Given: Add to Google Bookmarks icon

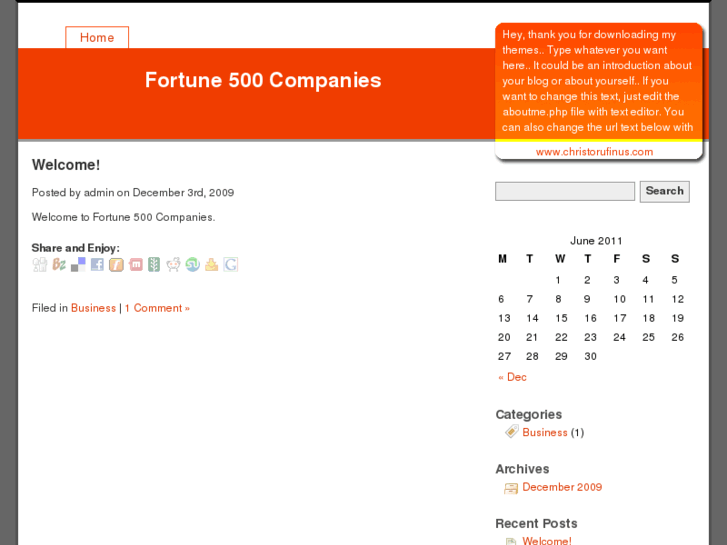Looking at the screenshot, I should (x=230, y=265).
